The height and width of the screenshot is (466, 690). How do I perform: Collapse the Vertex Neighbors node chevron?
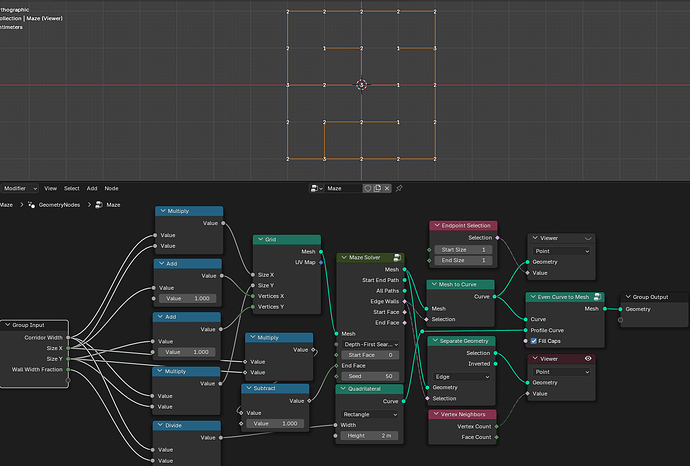tap(436, 414)
